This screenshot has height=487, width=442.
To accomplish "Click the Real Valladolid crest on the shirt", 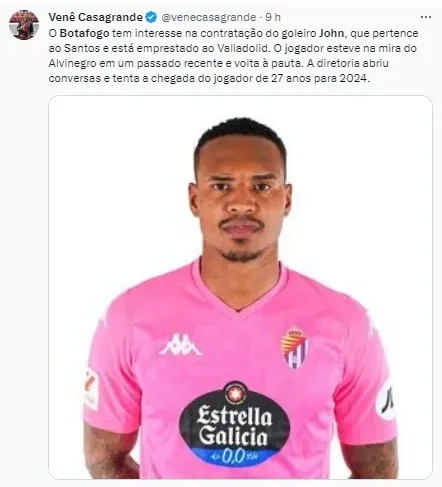I will tap(295, 348).
